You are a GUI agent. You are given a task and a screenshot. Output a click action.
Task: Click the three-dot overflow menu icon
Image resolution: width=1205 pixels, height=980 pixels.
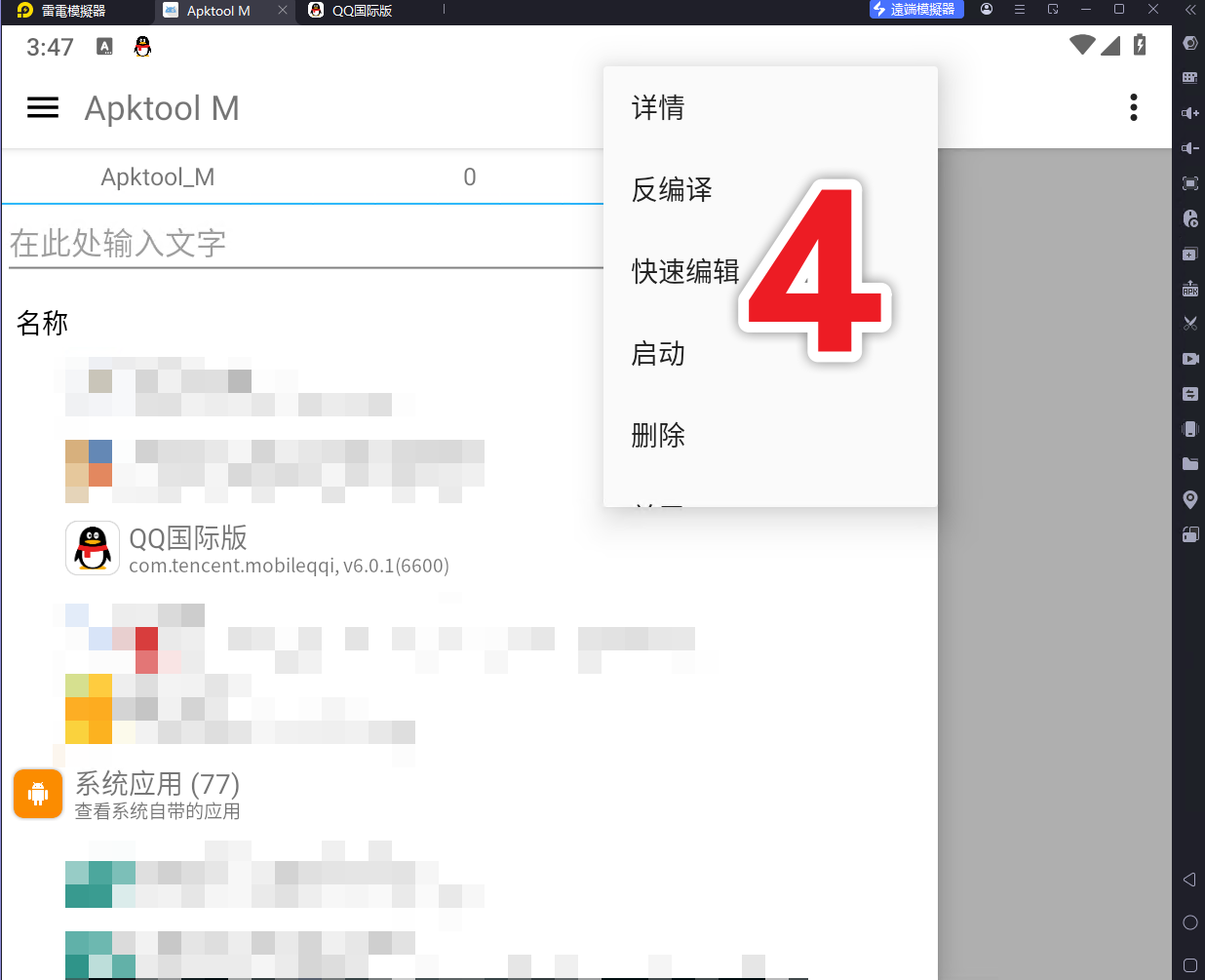[1133, 107]
